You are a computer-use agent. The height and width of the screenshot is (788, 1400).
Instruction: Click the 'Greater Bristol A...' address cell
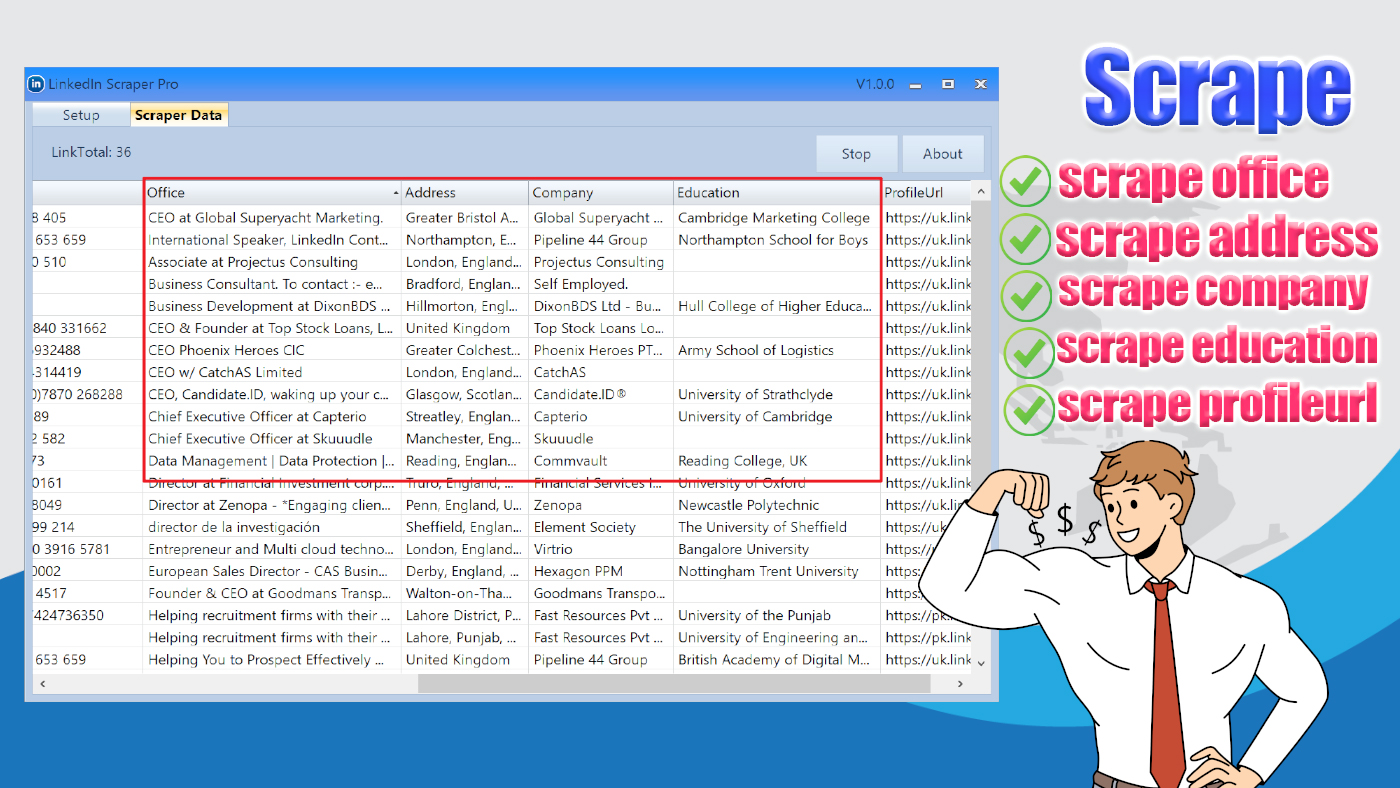[465, 218]
